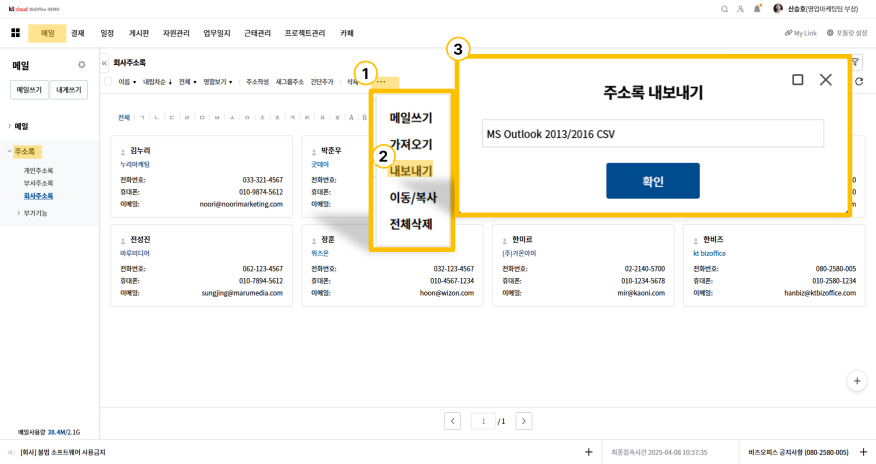Click the filter funnel icon
The width and height of the screenshot is (876, 464).
pos(855,62)
